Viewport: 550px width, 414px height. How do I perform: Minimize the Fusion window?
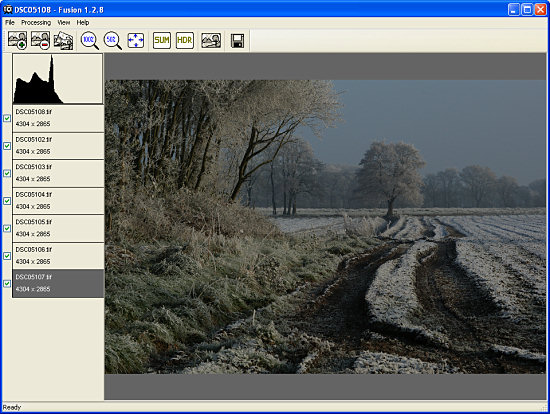tap(514, 9)
